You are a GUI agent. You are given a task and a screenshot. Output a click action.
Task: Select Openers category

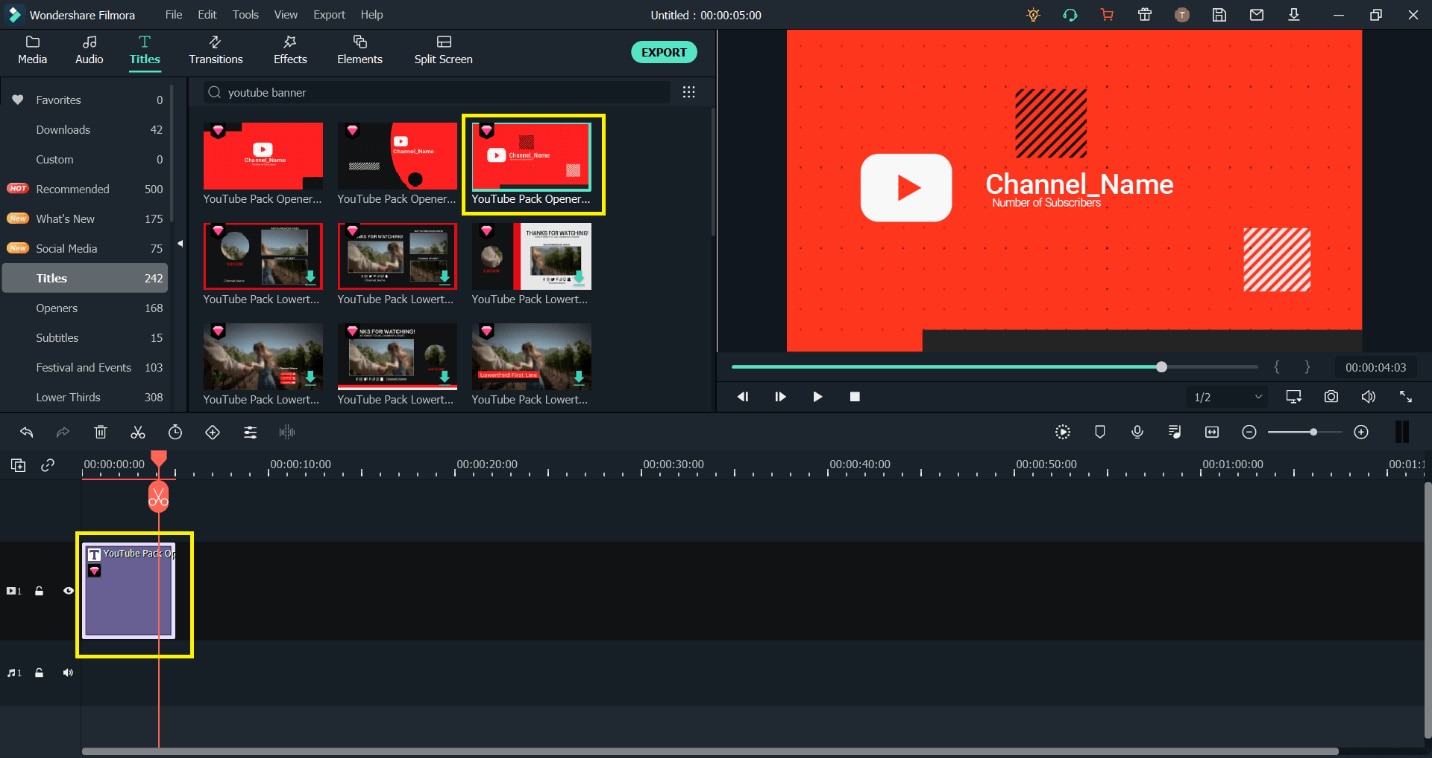pos(85,308)
